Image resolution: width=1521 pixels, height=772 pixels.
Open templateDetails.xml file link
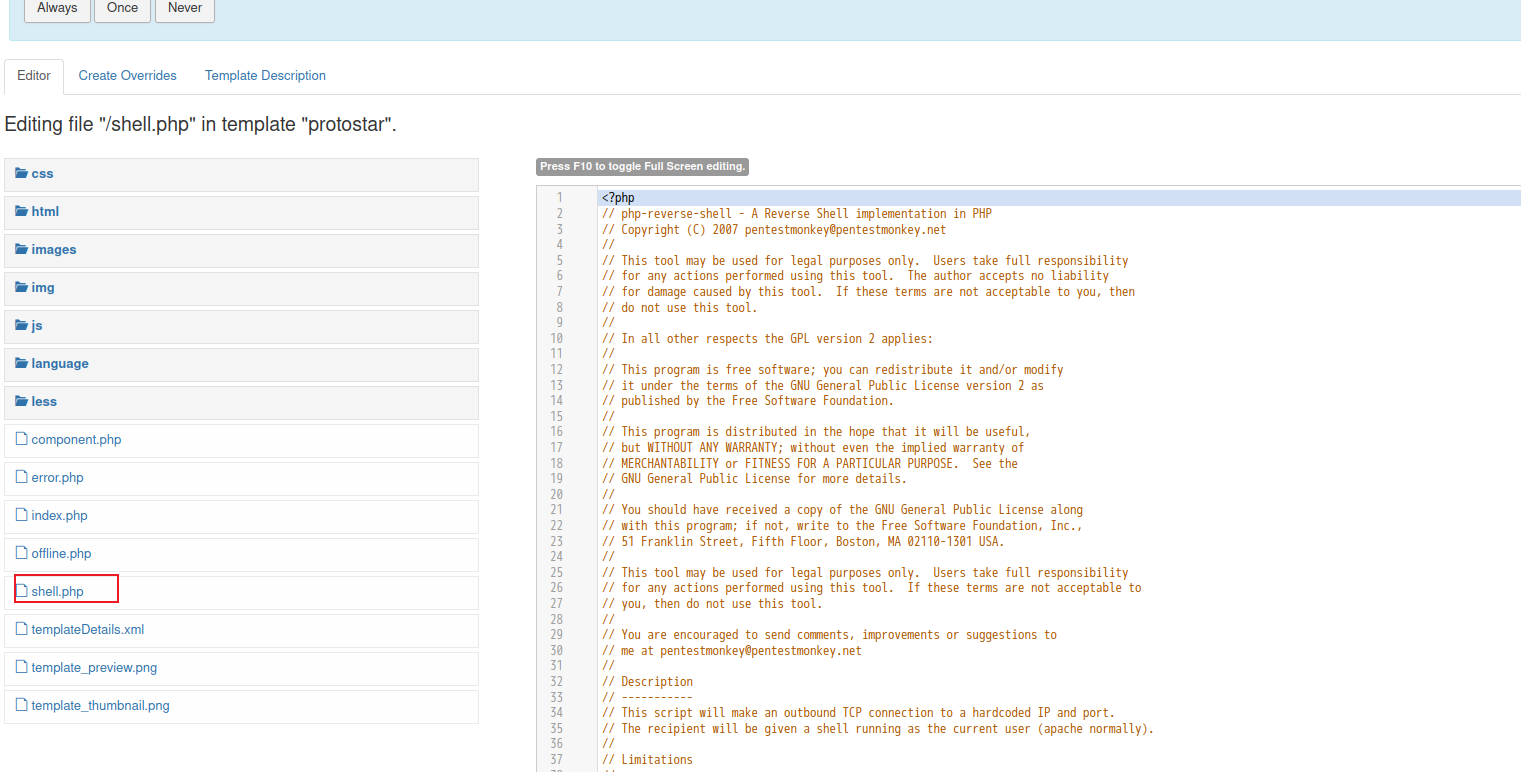click(88, 629)
